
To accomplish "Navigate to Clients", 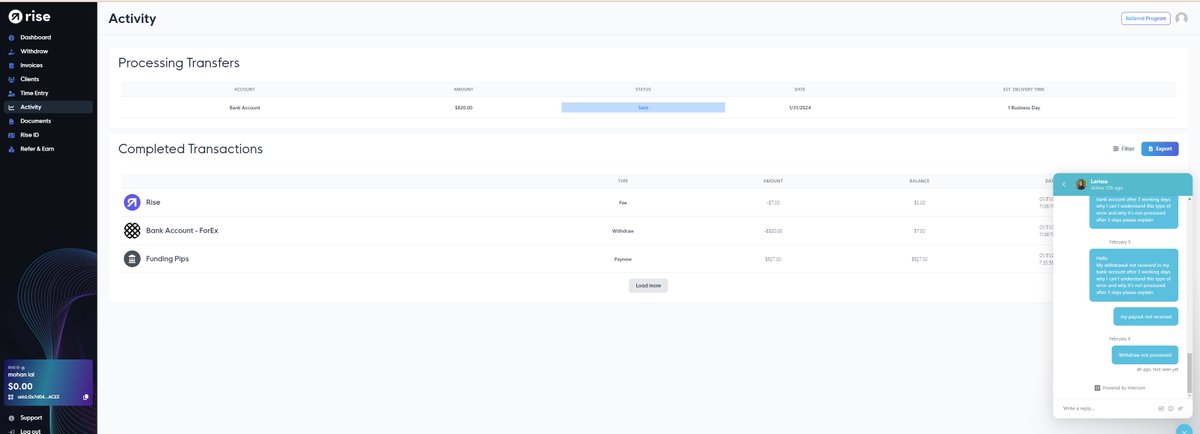I will point(30,79).
